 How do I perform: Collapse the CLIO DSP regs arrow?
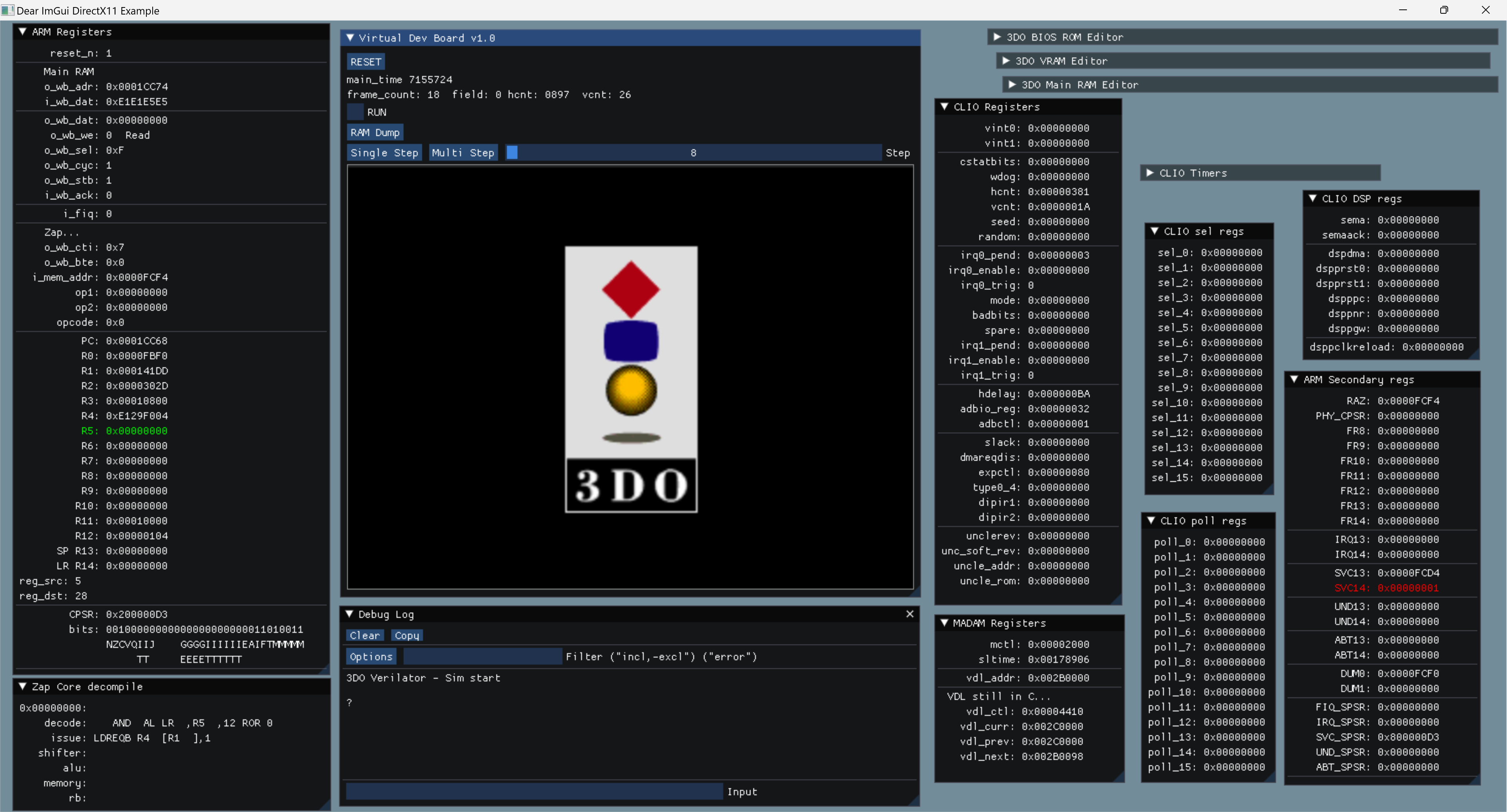click(x=1312, y=198)
